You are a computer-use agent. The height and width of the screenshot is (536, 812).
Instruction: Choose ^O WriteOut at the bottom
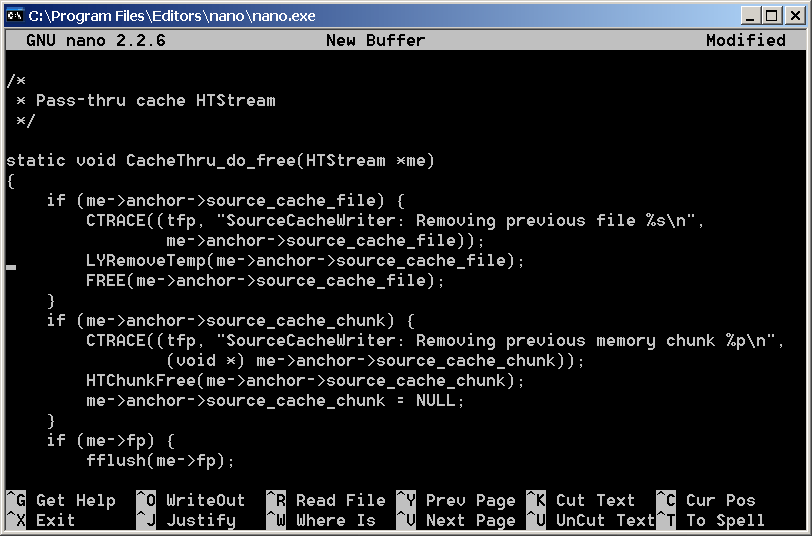[x=190, y=500]
